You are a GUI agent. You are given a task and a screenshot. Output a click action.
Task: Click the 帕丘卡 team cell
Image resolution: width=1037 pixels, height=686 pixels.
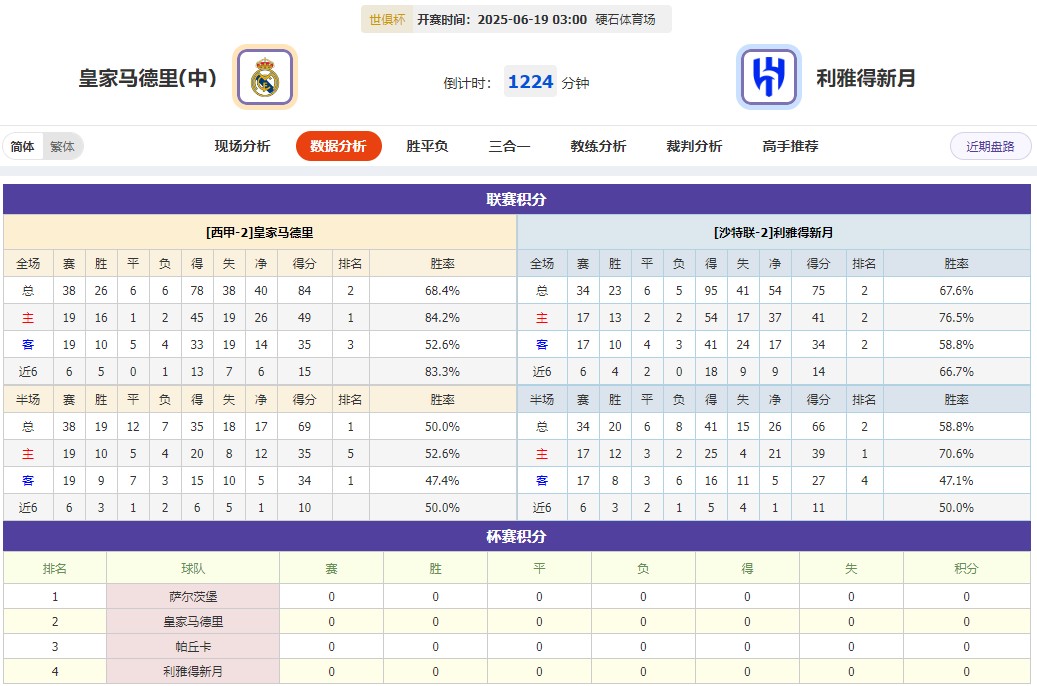point(191,647)
